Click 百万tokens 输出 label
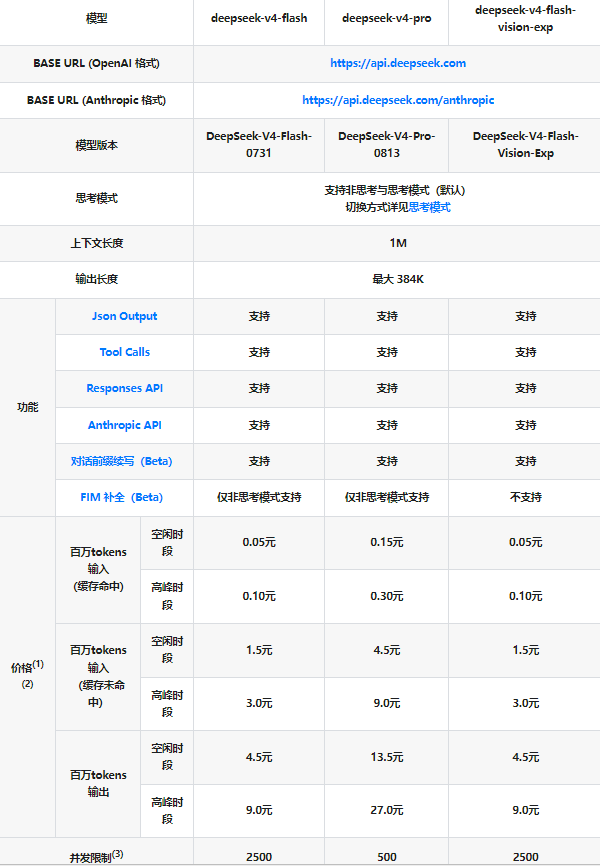 coord(98,783)
